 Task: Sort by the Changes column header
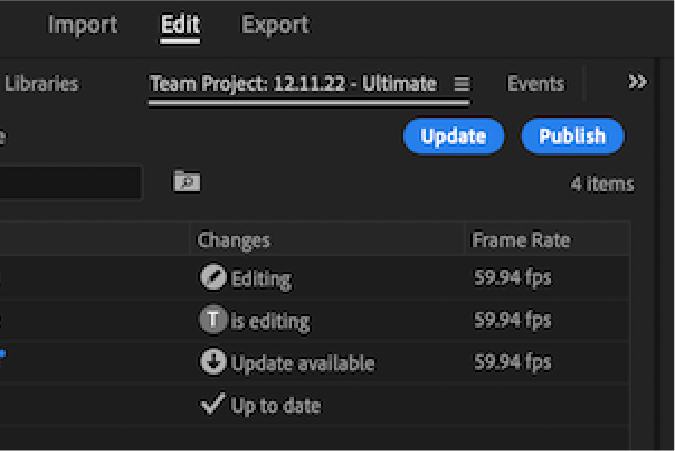pyautogui.click(x=234, y=240)
